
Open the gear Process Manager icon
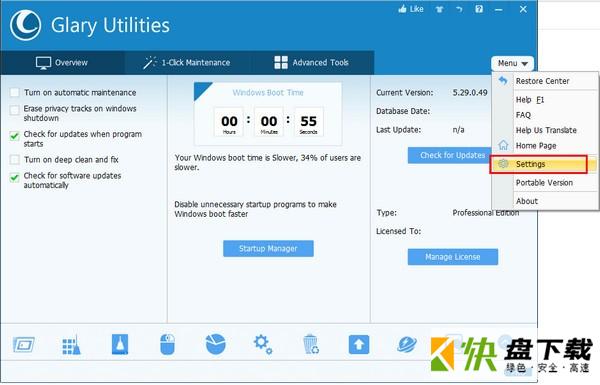click(x=263, y=344)
